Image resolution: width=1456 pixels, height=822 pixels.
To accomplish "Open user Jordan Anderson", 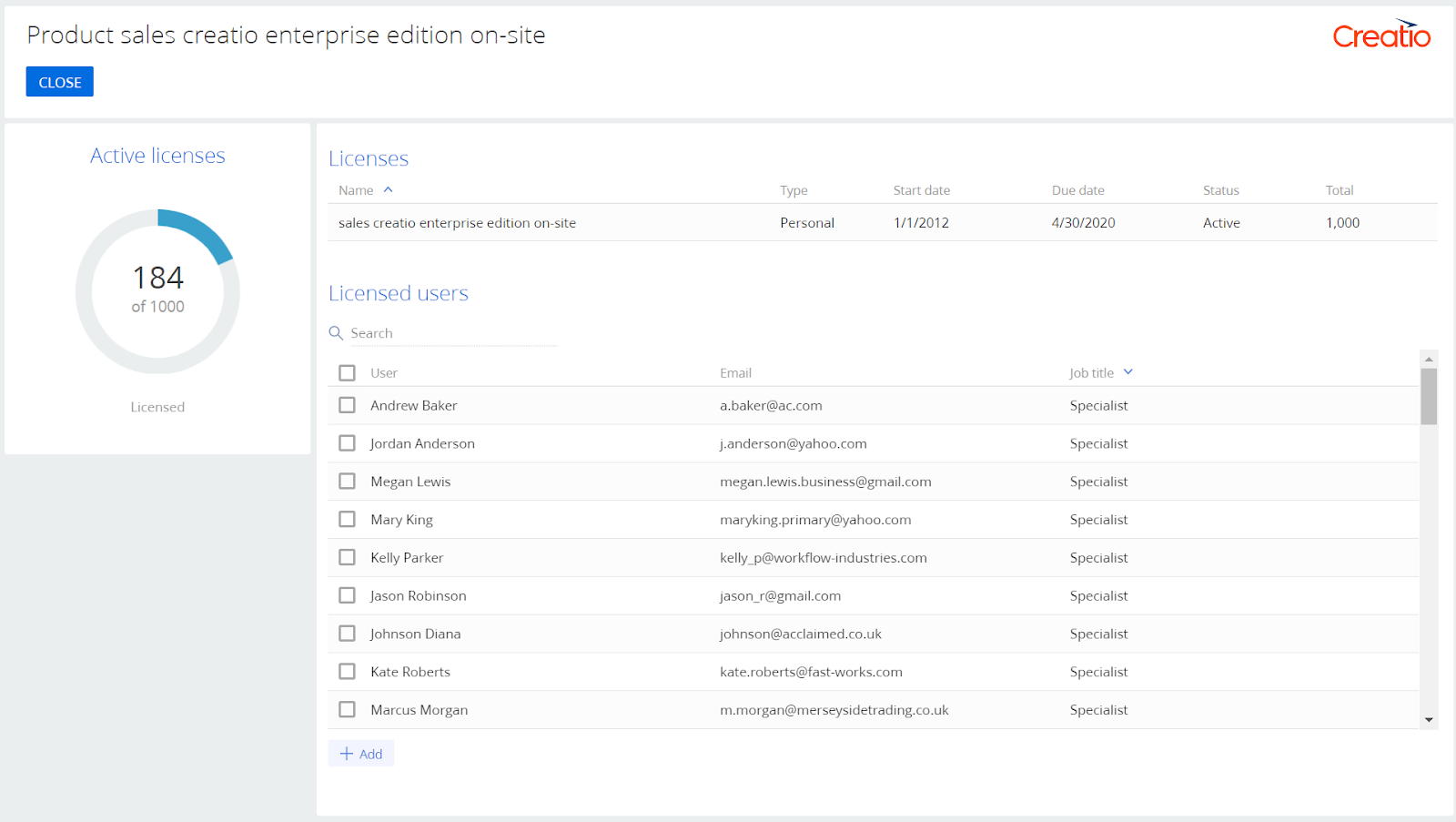I will click(x=422, y=444).
